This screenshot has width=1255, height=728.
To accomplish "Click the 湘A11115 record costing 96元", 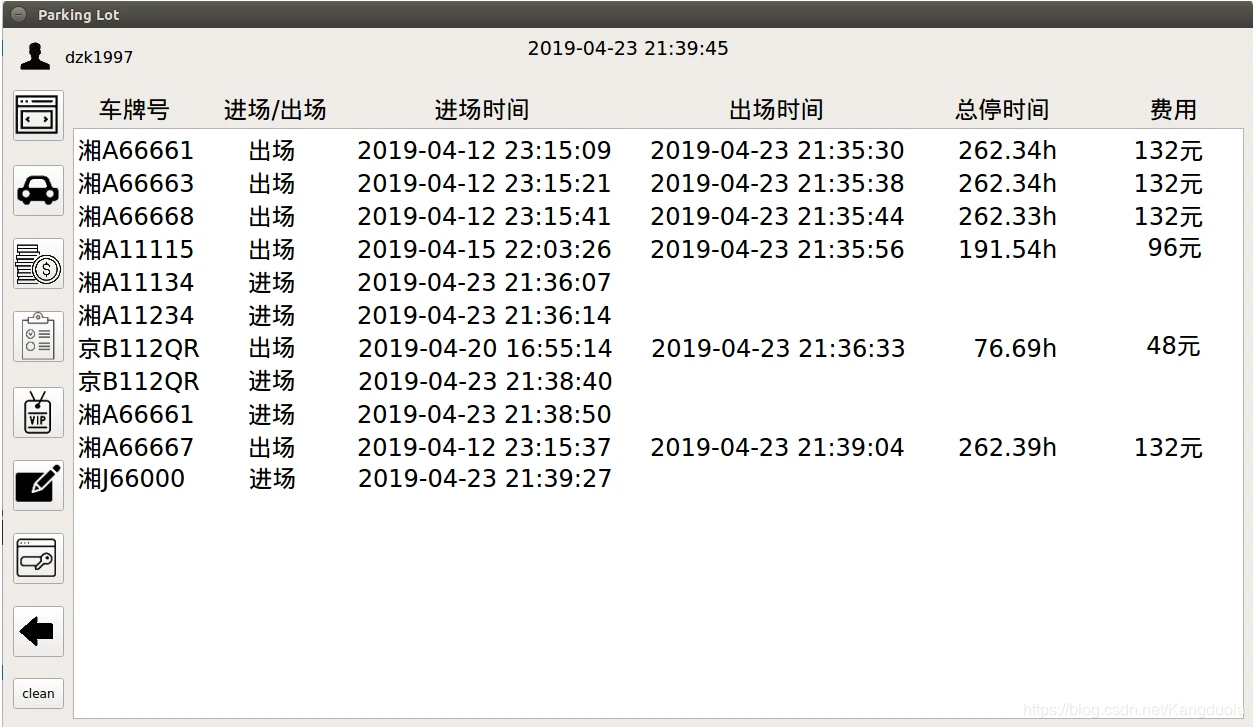I will click(x=640, y=249).
